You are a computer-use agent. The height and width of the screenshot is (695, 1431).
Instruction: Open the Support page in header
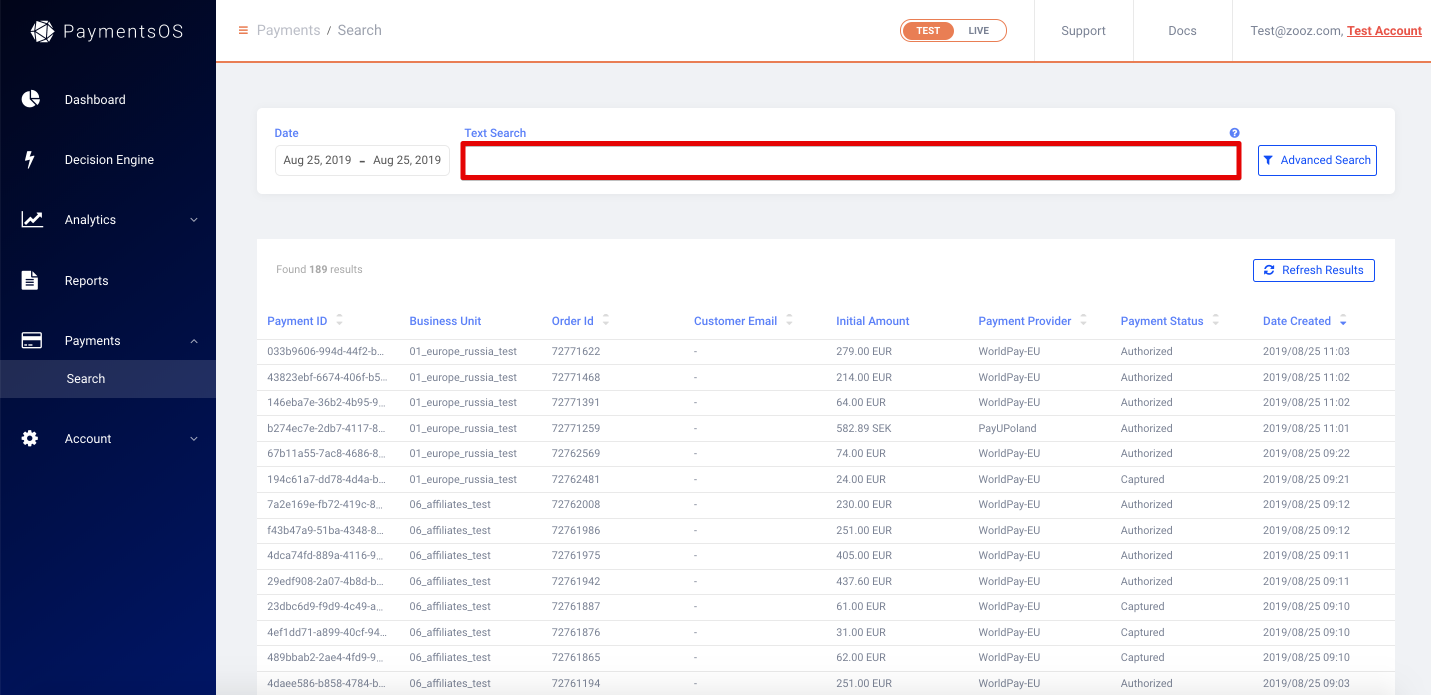(1083, 31)
